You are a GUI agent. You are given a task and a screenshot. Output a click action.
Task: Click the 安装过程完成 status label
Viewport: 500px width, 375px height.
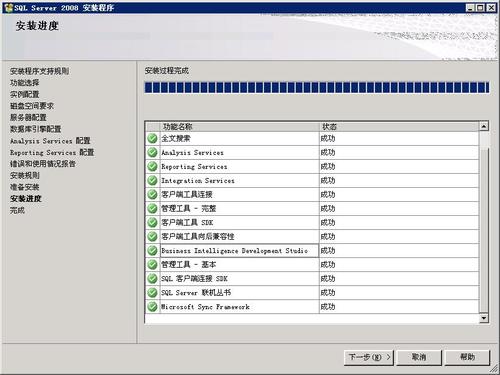pos(167,71)
